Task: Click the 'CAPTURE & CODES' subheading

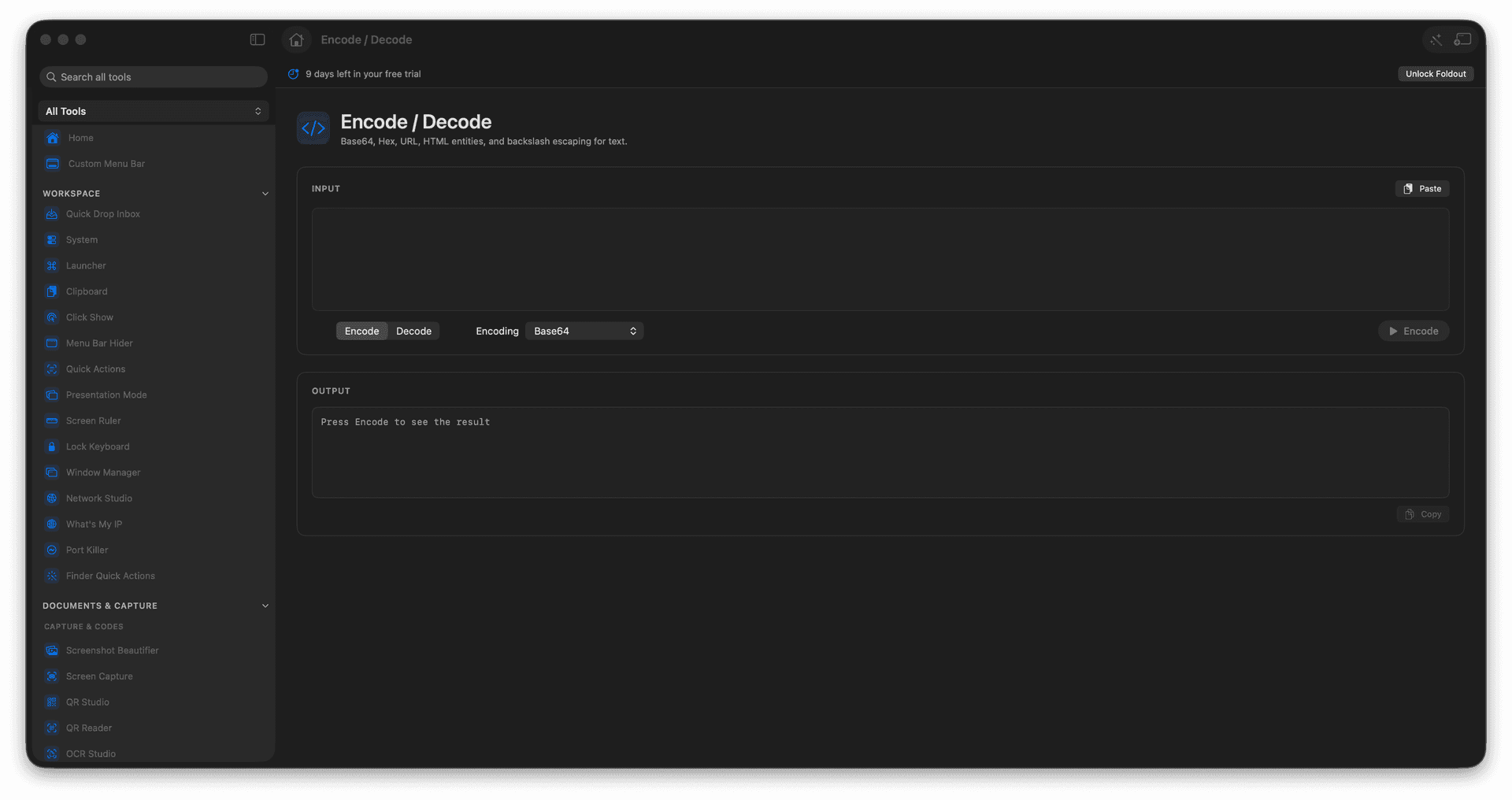Action: pos(83,627)
